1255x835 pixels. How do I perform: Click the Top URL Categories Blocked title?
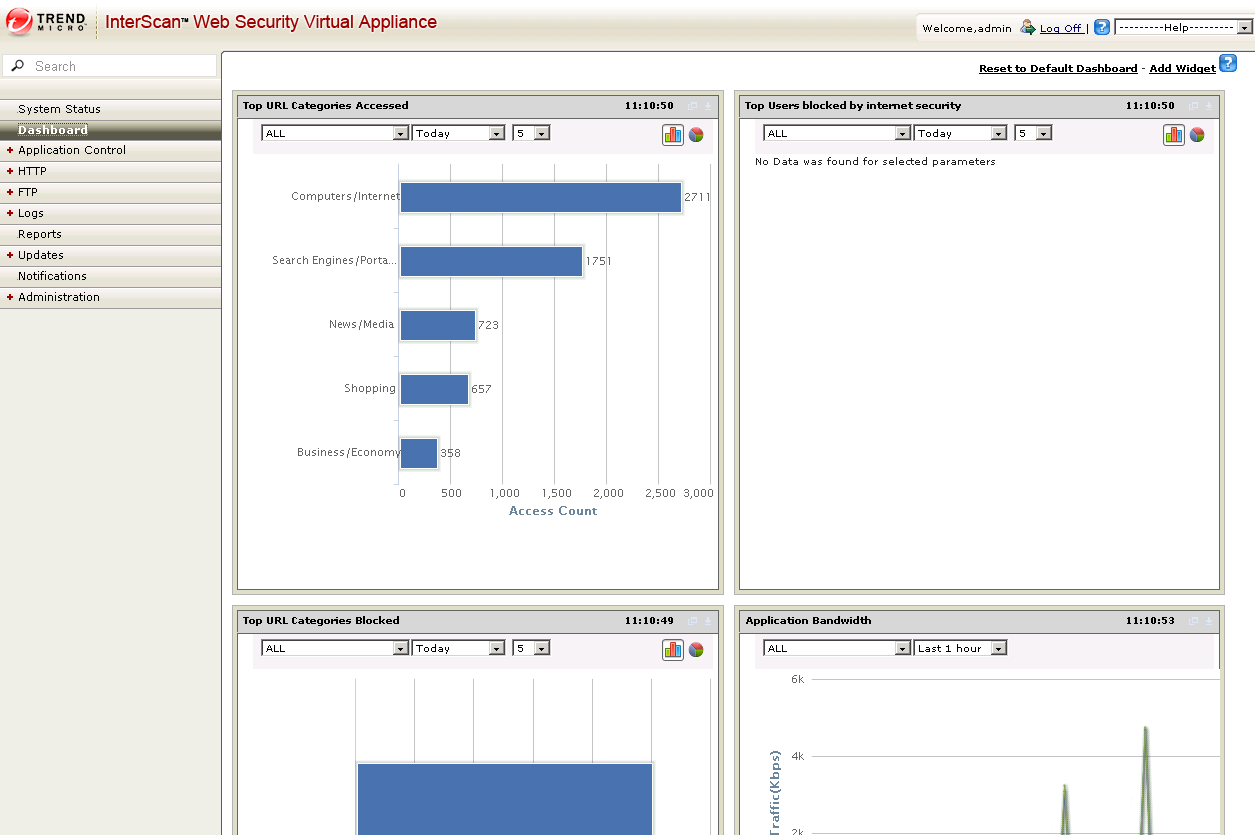click(321, 620)
